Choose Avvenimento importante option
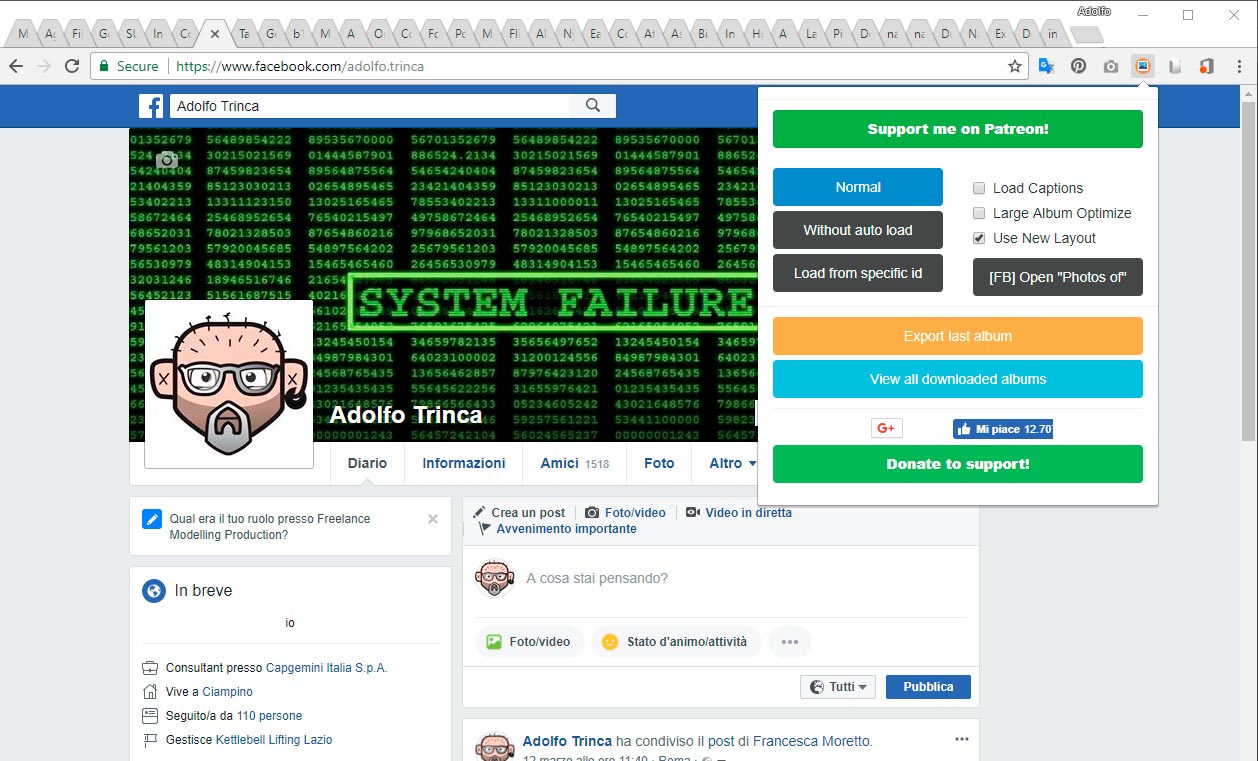 (x=558, y=528)
